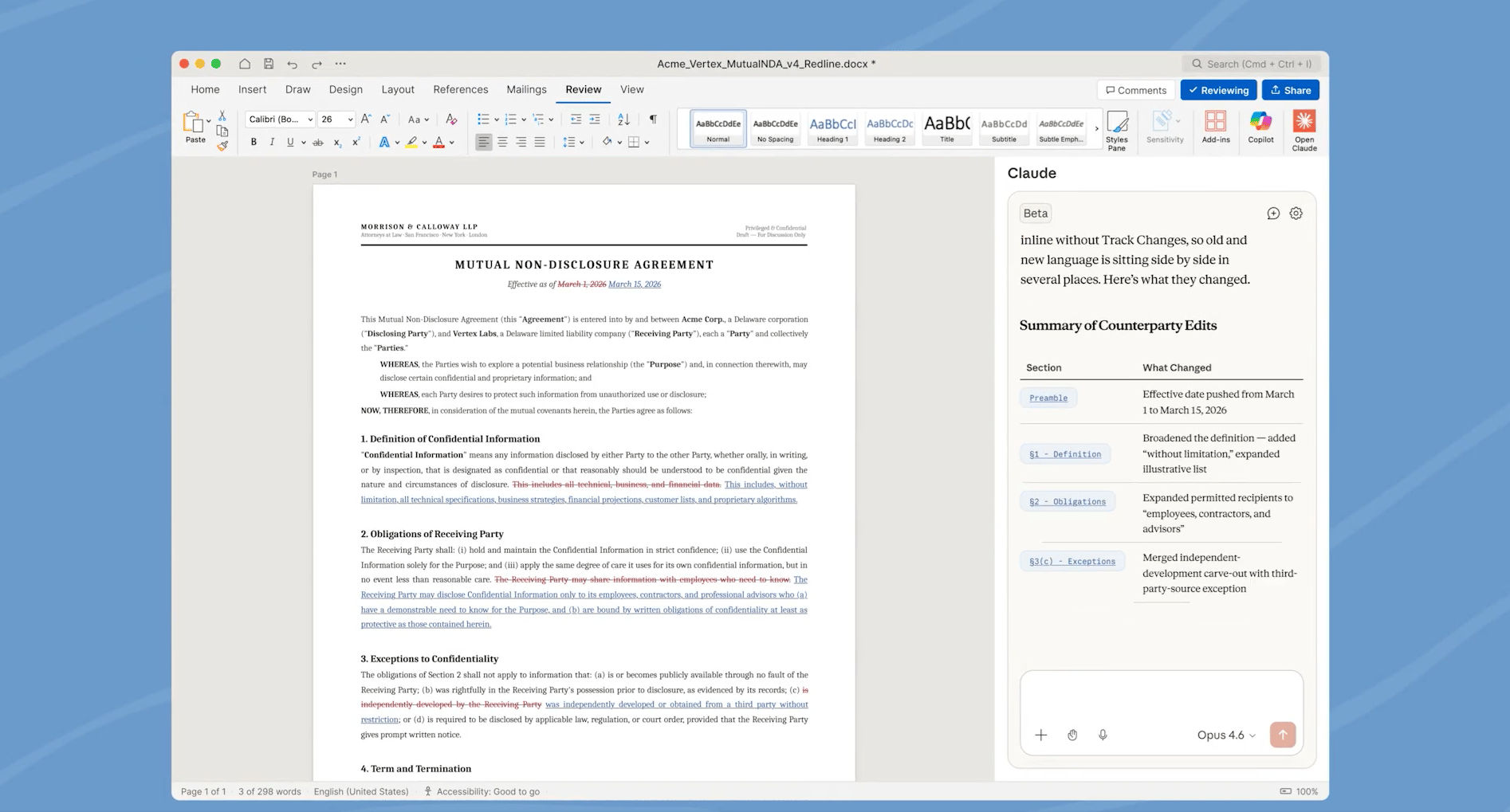
Task: Toggle bold formatting
Action: [x=254, y=142]
